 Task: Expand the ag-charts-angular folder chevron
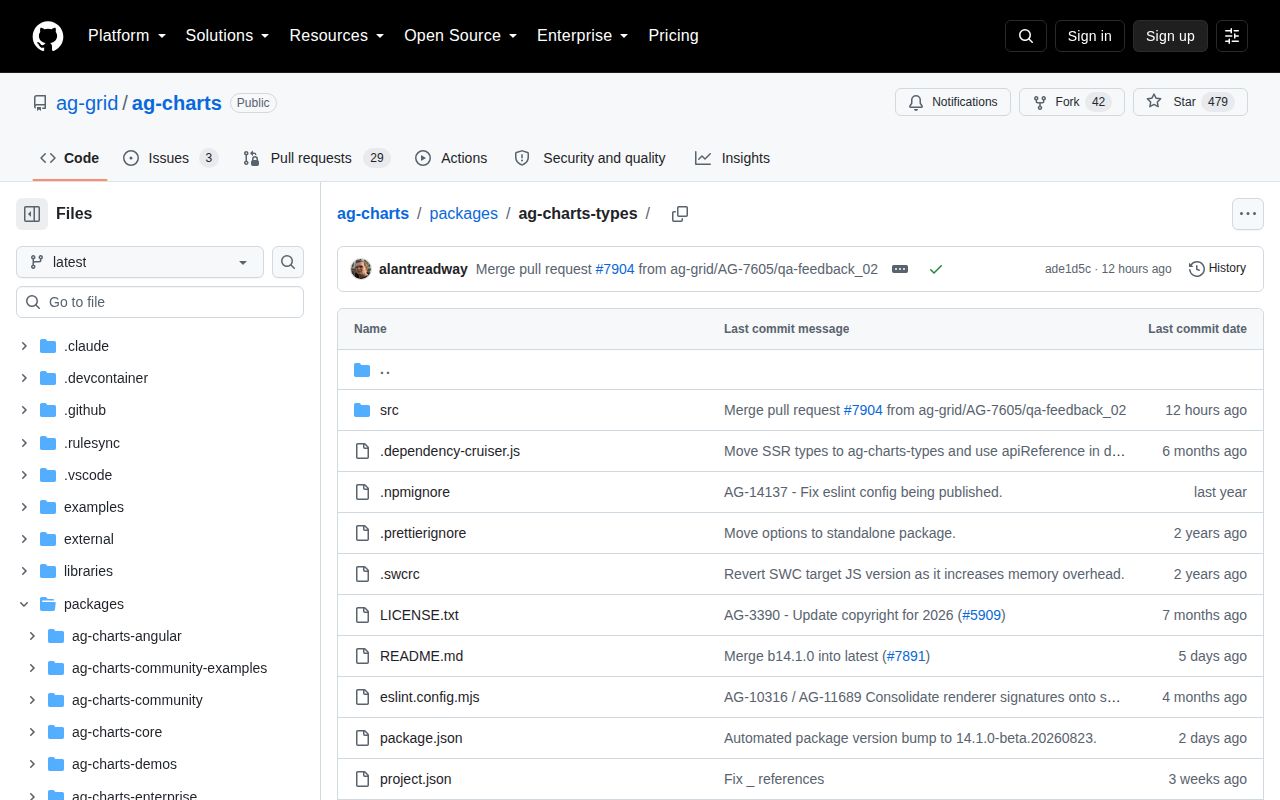point(32,636)
